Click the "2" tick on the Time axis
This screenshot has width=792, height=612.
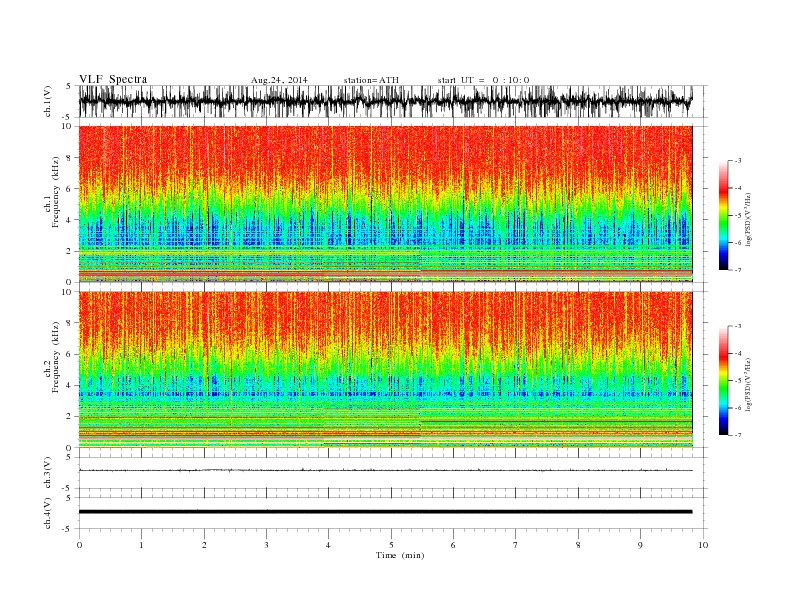204,545
